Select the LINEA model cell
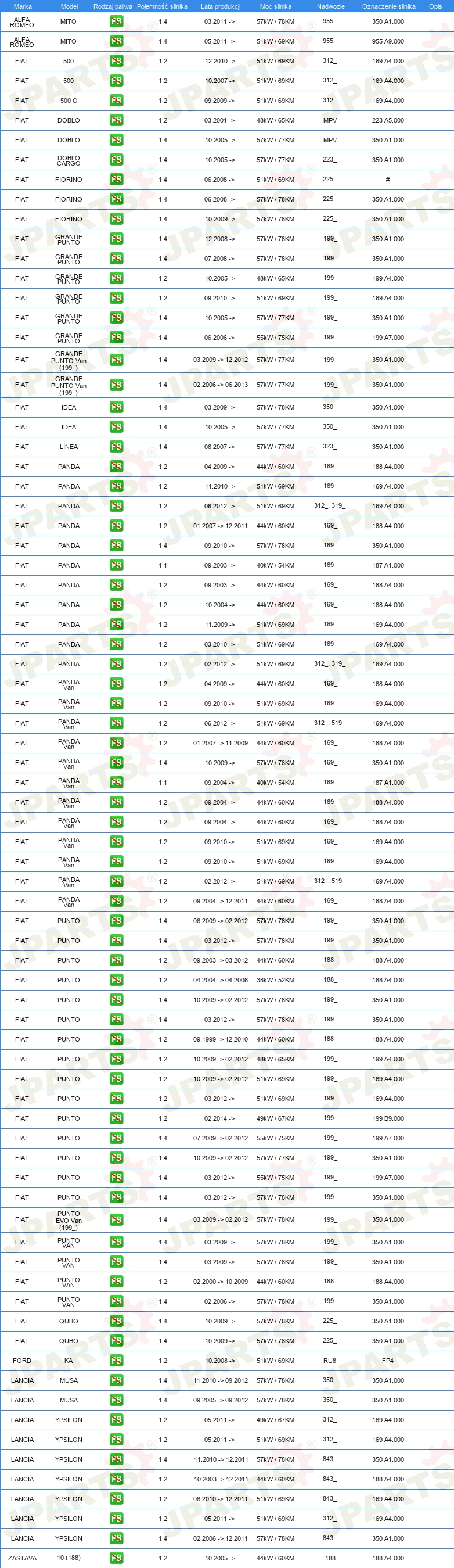Image resolution: width=454 pixels, height=1568 pixels. [x=69, y=447]
